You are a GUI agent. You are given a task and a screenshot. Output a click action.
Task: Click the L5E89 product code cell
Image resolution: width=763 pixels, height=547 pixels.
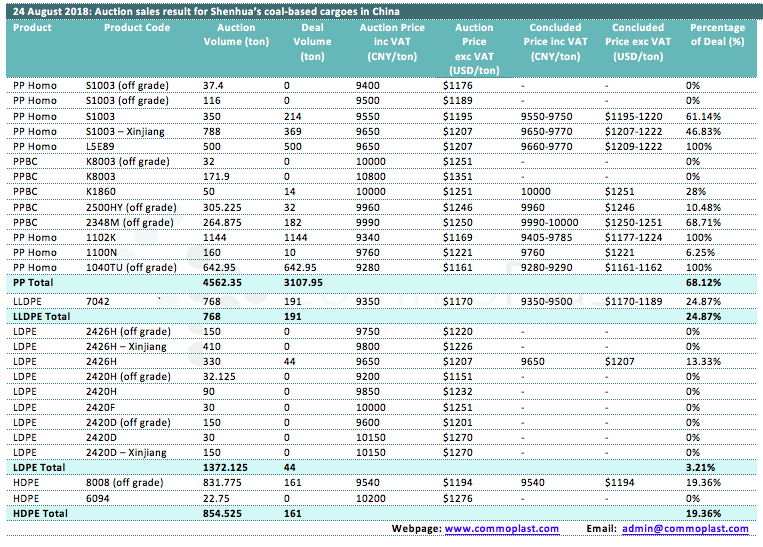tap(102, 146)
